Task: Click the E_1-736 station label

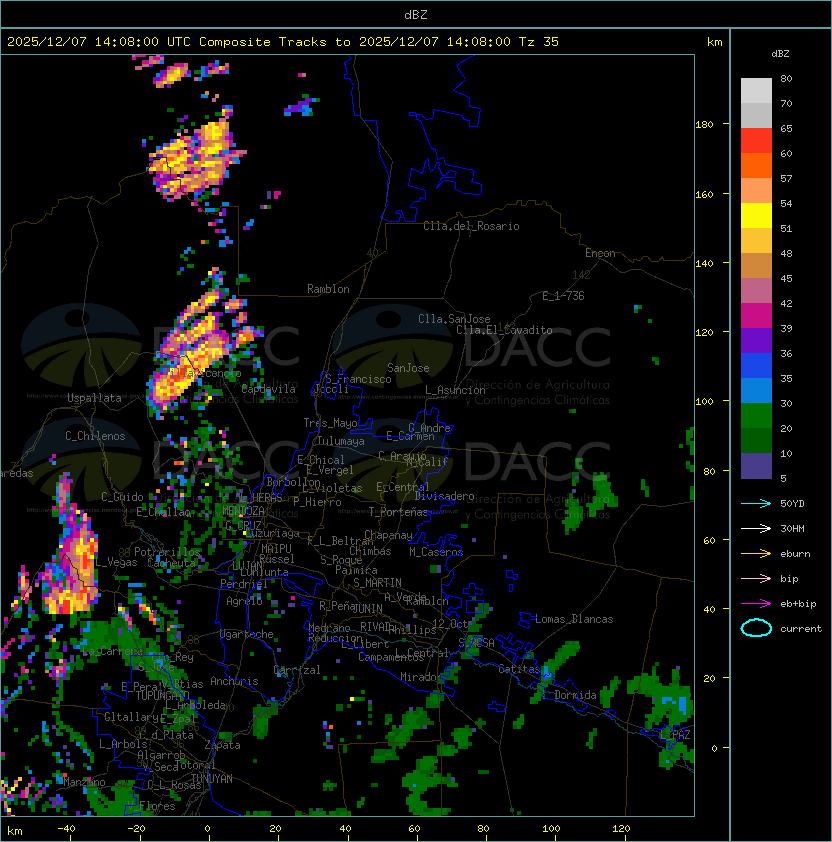Action: (563, 296)
